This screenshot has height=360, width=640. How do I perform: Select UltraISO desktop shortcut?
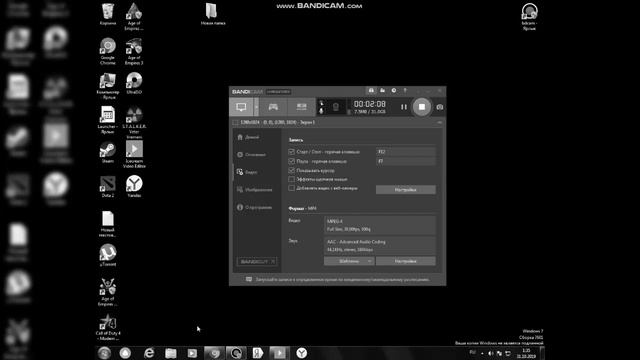click(x=134, y=83)
